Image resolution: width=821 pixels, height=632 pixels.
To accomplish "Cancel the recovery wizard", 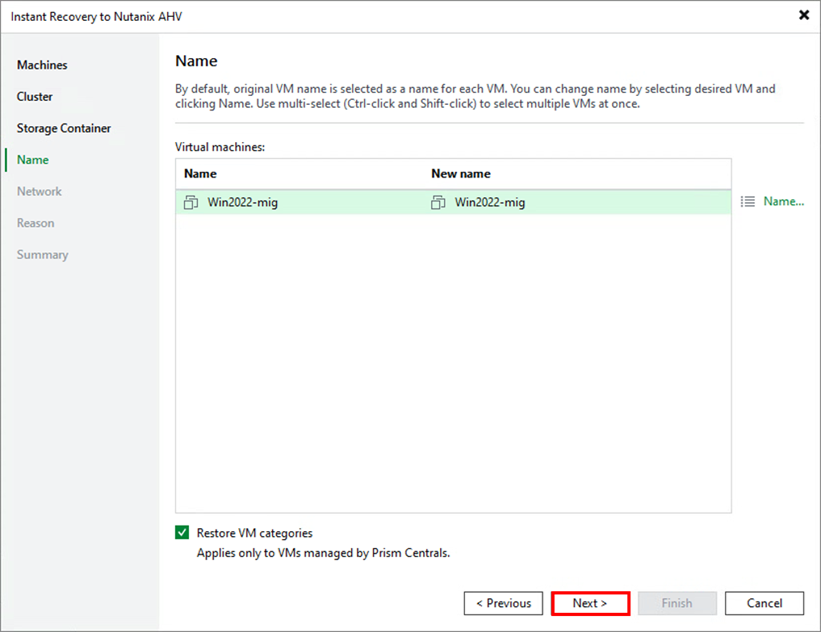I will point(764,603).
